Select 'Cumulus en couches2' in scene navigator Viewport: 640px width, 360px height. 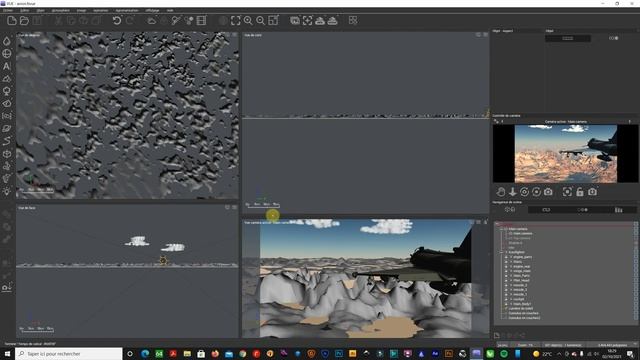tap(524, 318)
